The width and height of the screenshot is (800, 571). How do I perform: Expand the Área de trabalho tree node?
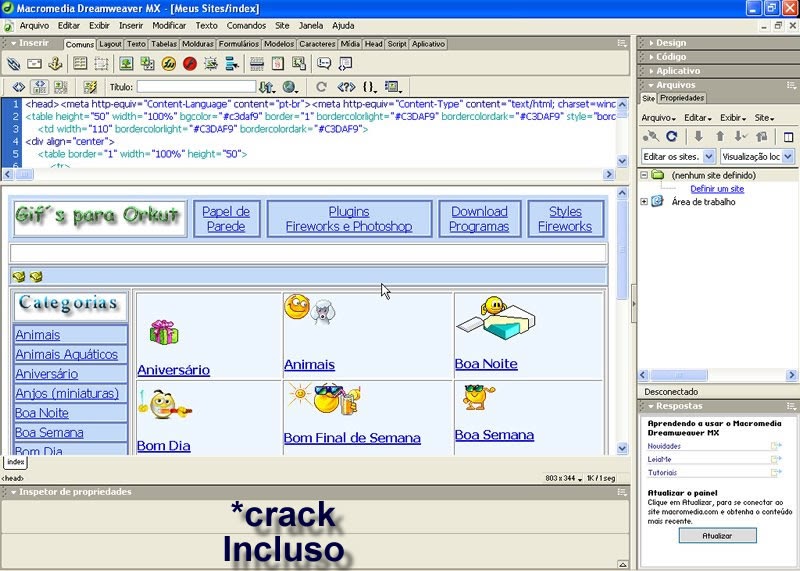pos(644,202)
